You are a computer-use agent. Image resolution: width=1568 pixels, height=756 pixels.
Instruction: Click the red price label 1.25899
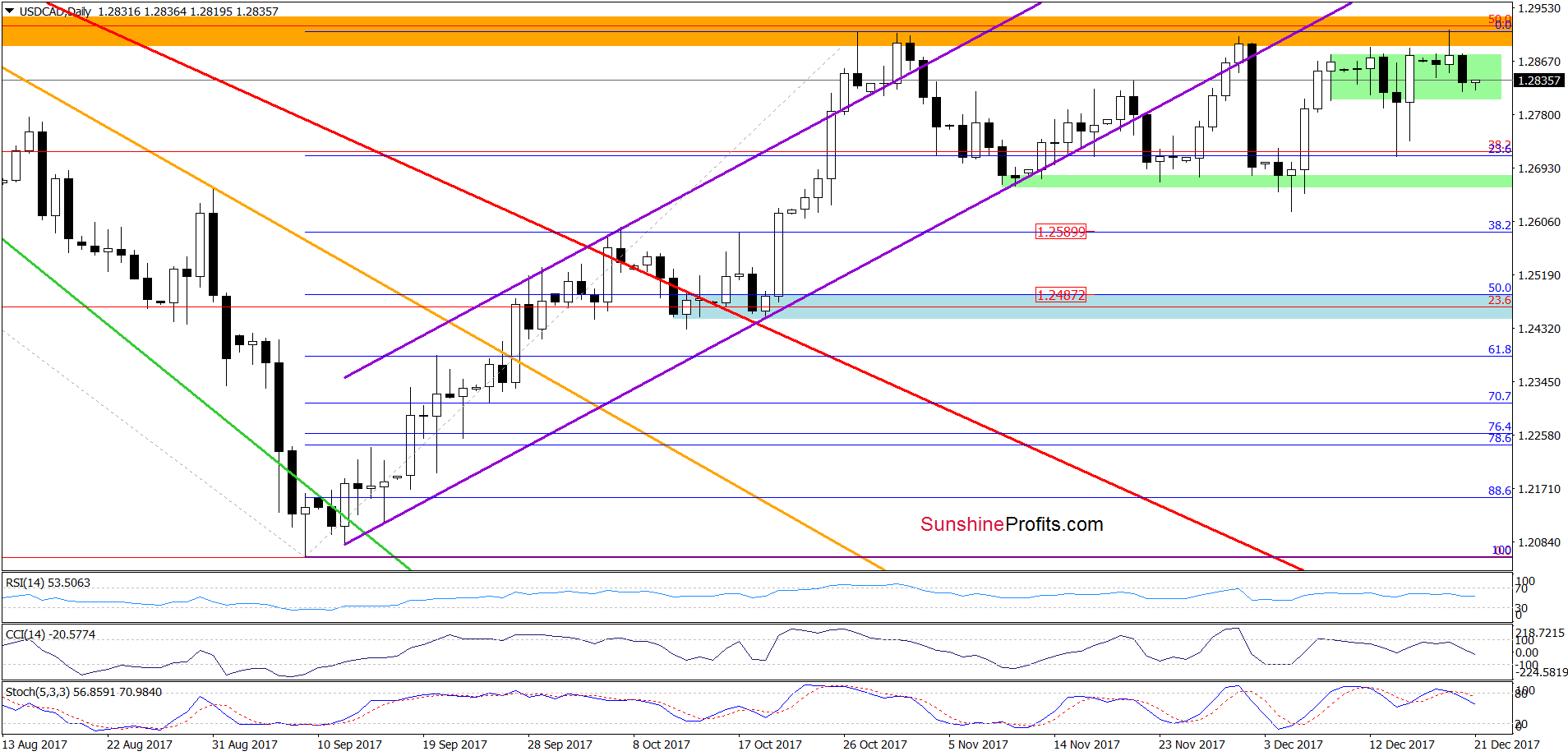click(1060, 232)
